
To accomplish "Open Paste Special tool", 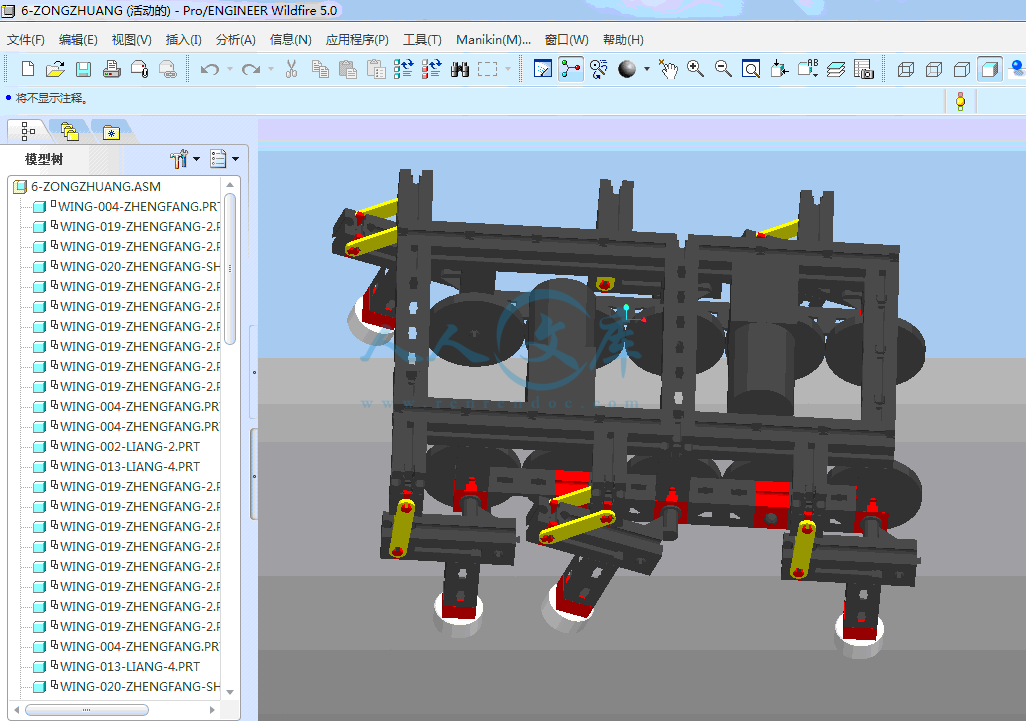I will (376, 69).
